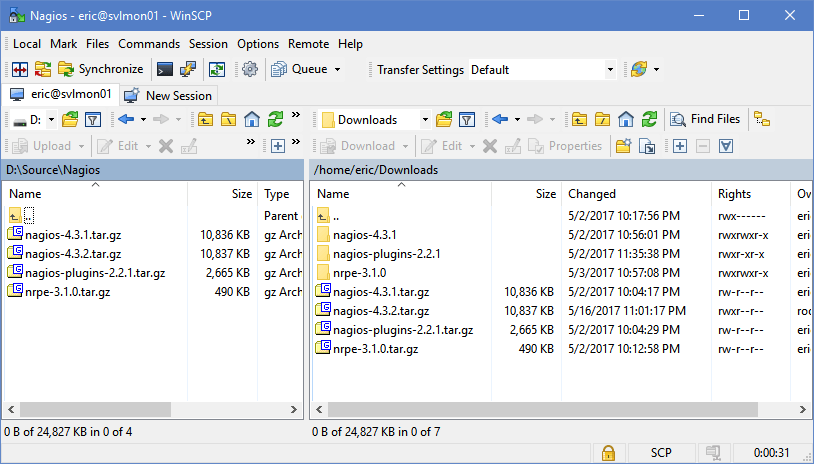Click local panel open directory icon
814x464 pixels.
click(70, 120)
